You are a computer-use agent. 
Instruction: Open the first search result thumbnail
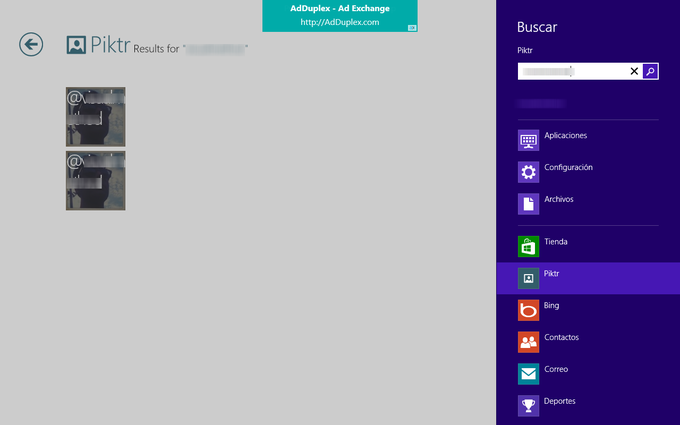point(96,117)
